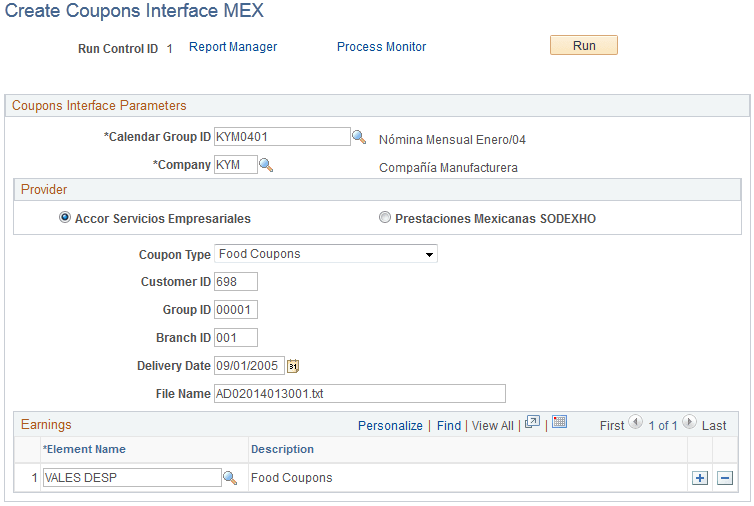Screen dimensions: 754x506
Task: Add a new Earnings row
Action: pyautogui.click(x=700, y=478)
